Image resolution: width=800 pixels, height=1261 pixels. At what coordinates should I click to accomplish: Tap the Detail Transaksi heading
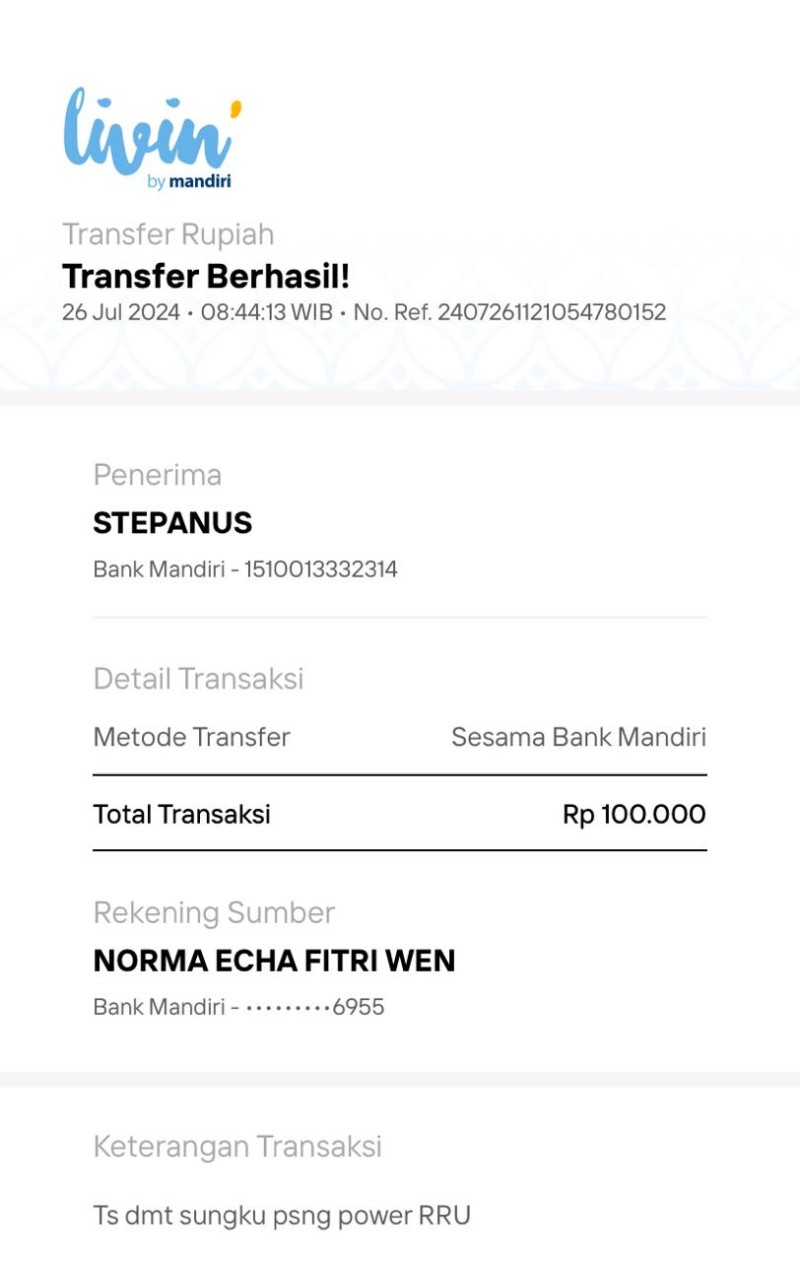198,679
